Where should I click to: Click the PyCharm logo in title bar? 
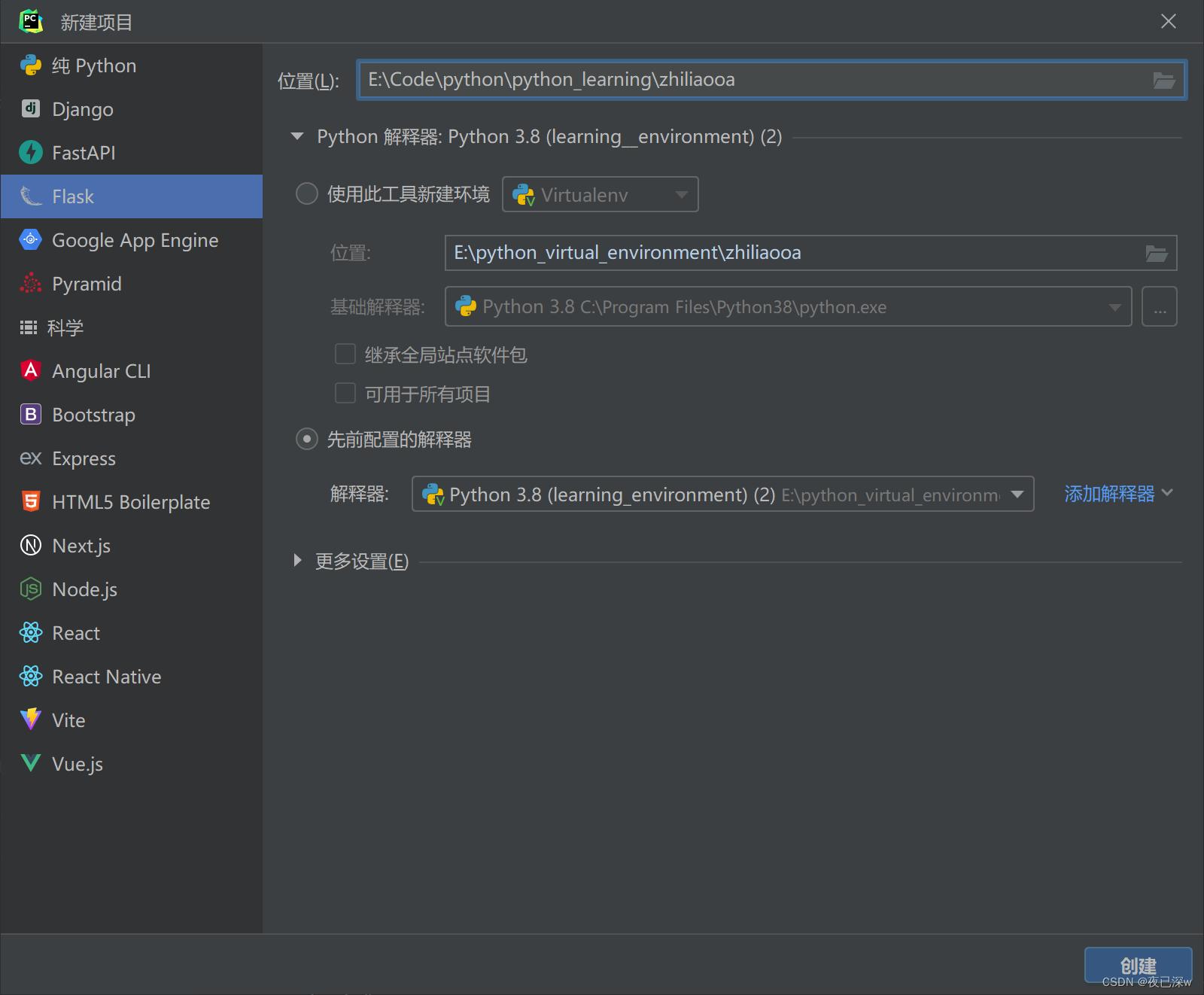coord(31,21)
